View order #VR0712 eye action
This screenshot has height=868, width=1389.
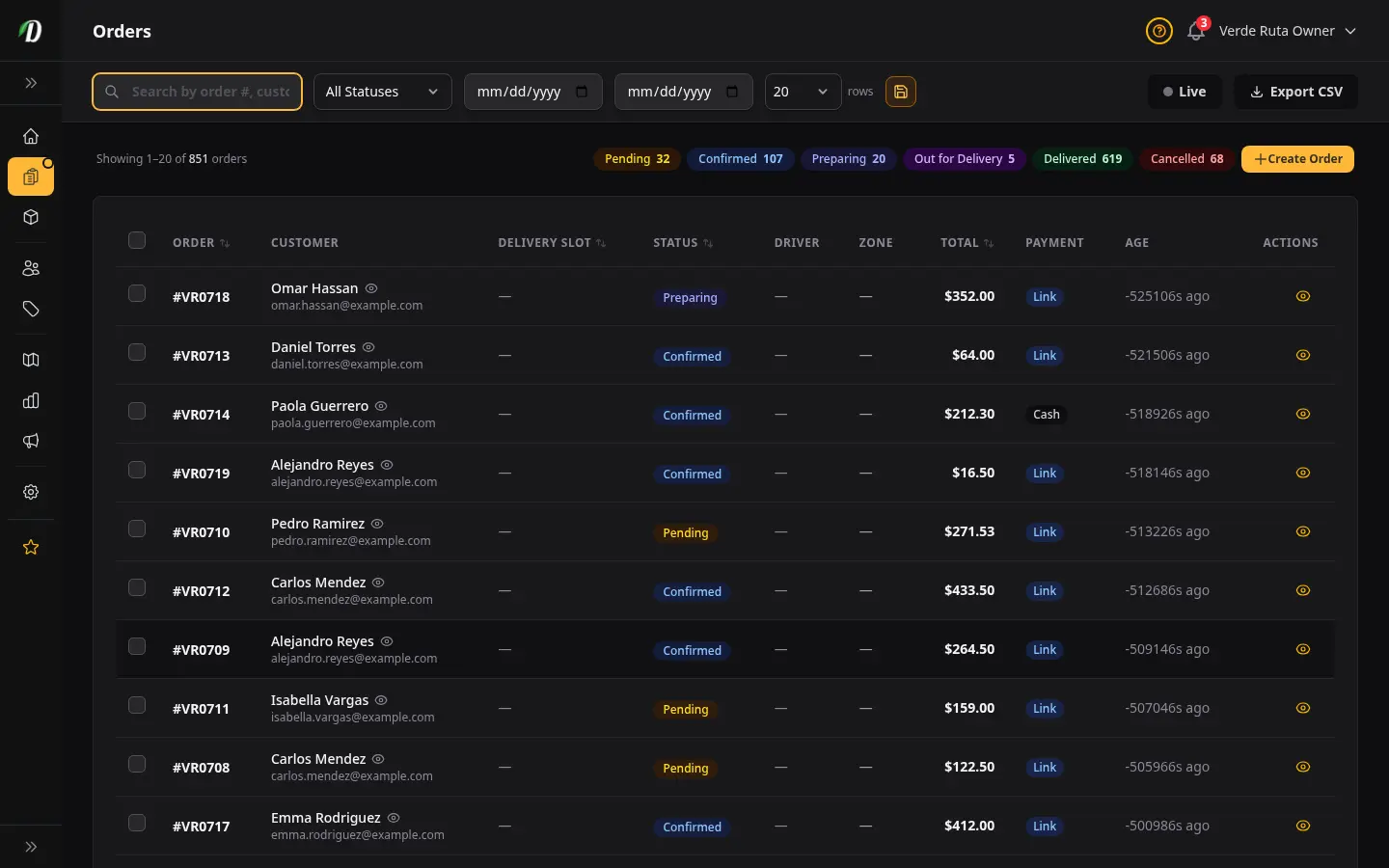1303,590
